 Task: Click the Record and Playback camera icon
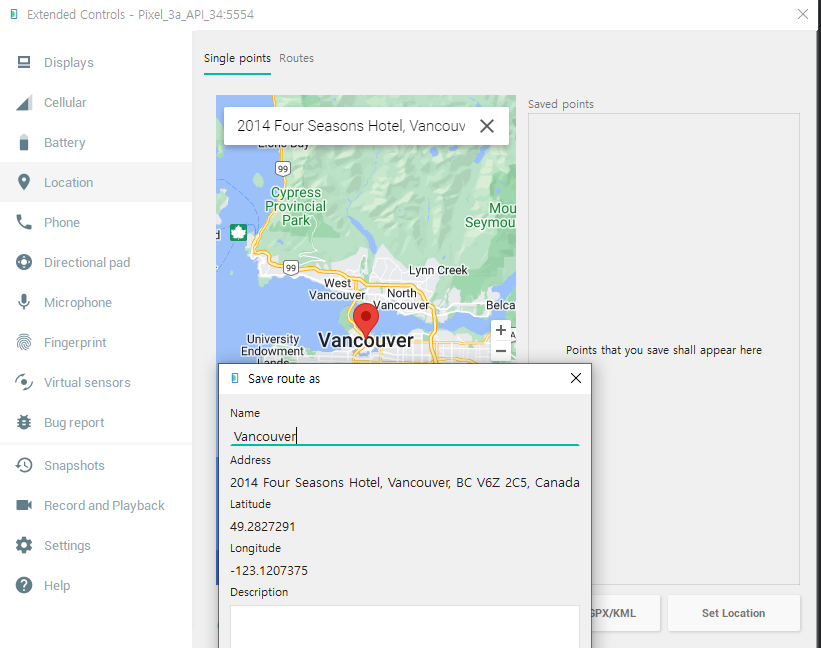tap(24, 505)
